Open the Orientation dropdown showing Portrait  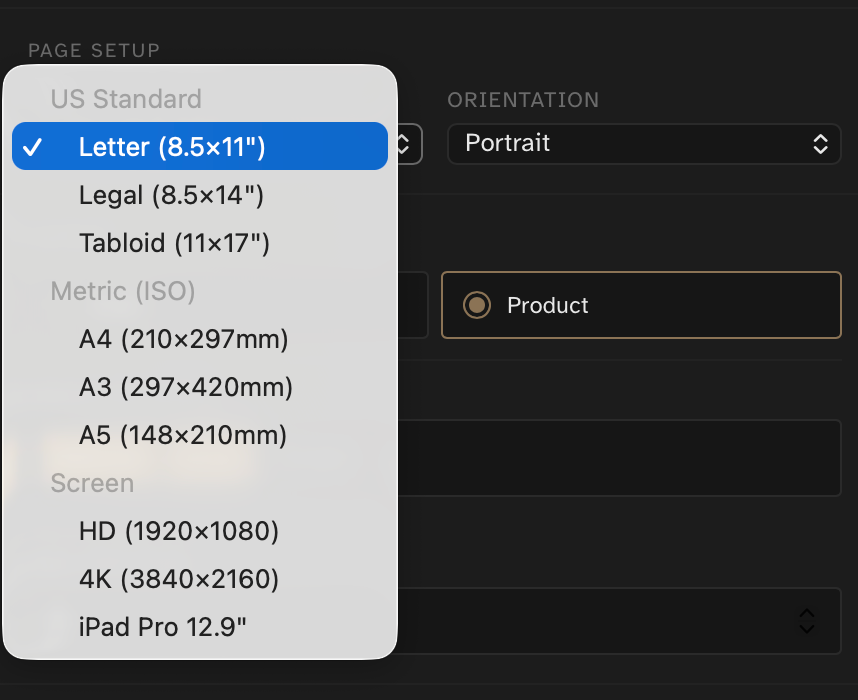click(644, 144)
